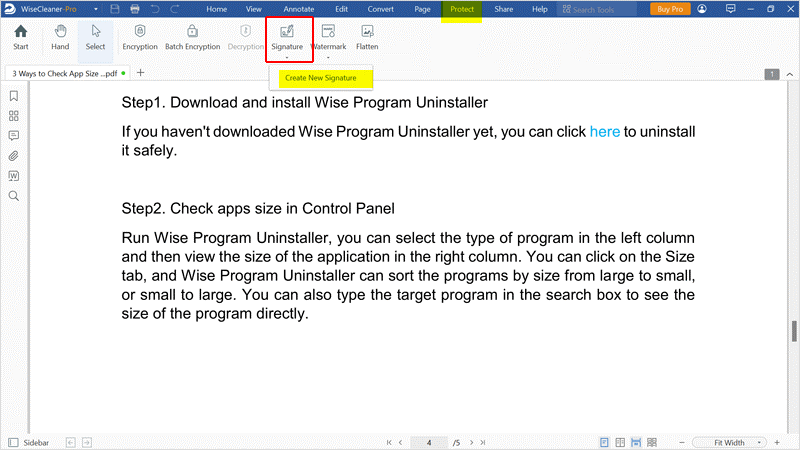The image size is (800, 450).
Task: Open the Home menu tab
Action: click(x=216, y=9)
